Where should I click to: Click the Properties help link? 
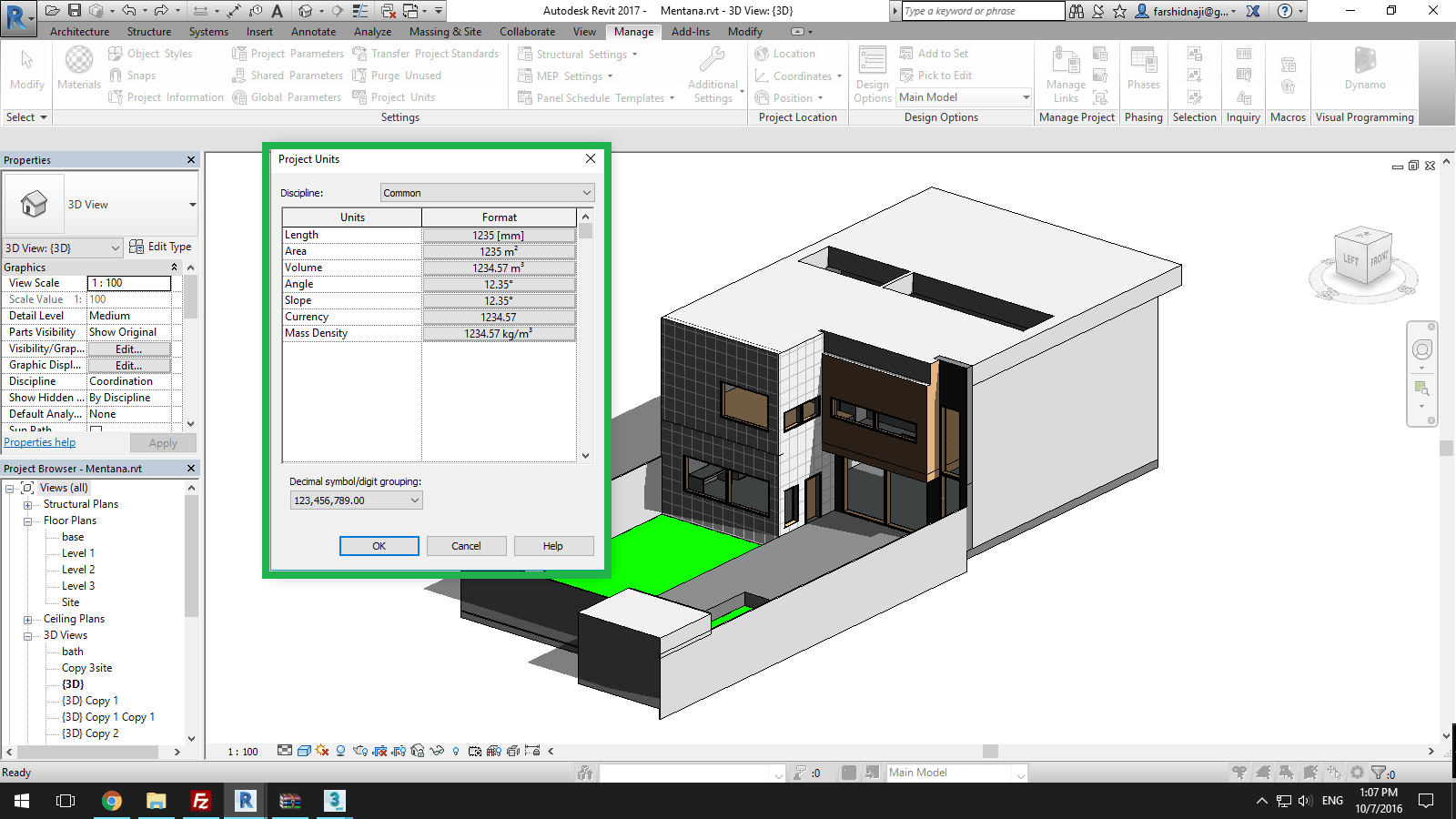click(39, 441)
